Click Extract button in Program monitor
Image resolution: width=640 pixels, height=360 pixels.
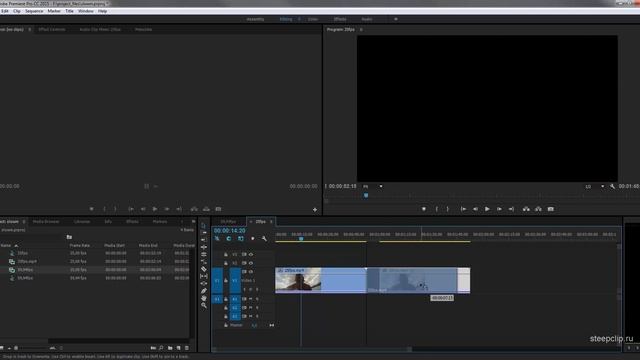[538, 209]
